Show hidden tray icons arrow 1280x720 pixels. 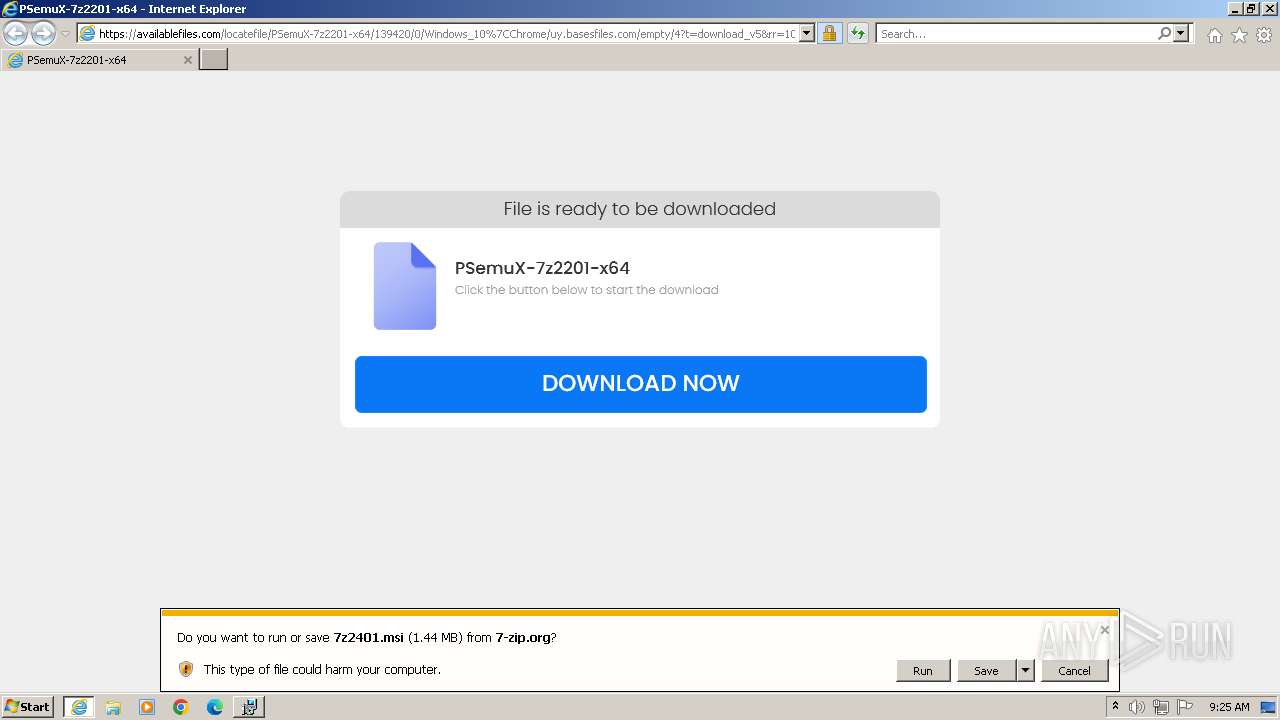1115,706
